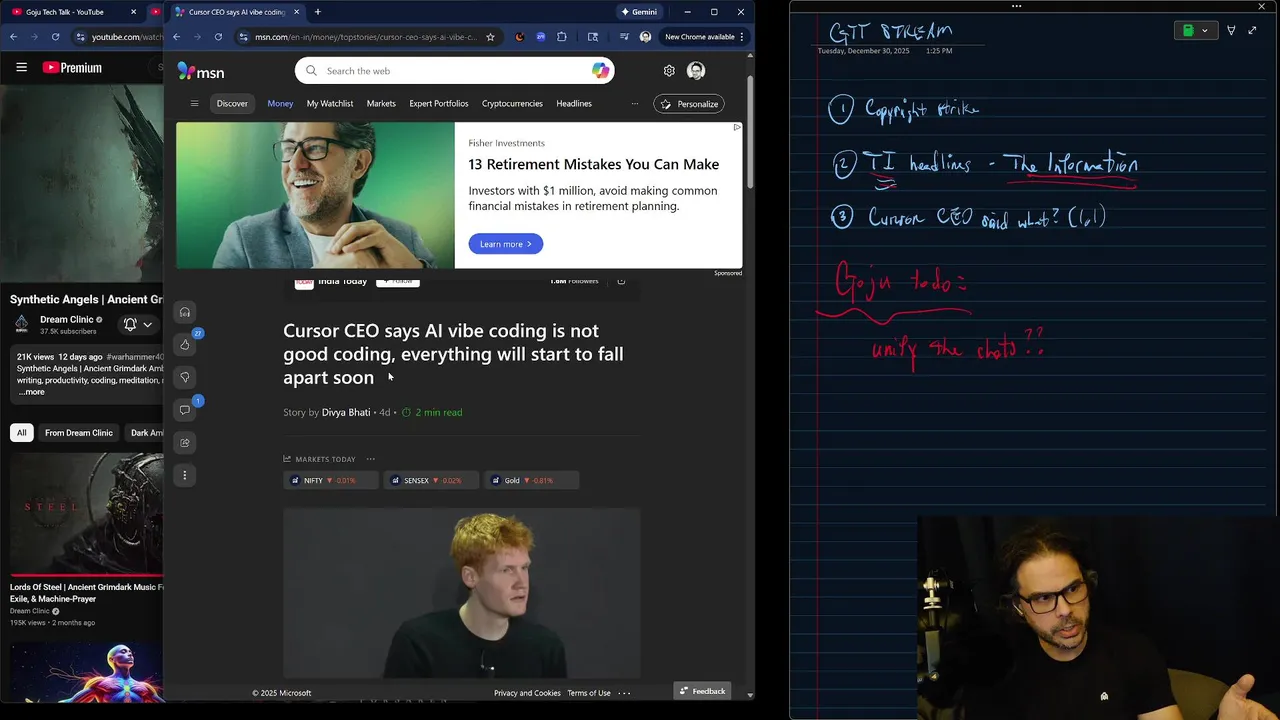Click the YouTube Premium logo
This screenshot has height=720, width=1280.
(72, 67)
